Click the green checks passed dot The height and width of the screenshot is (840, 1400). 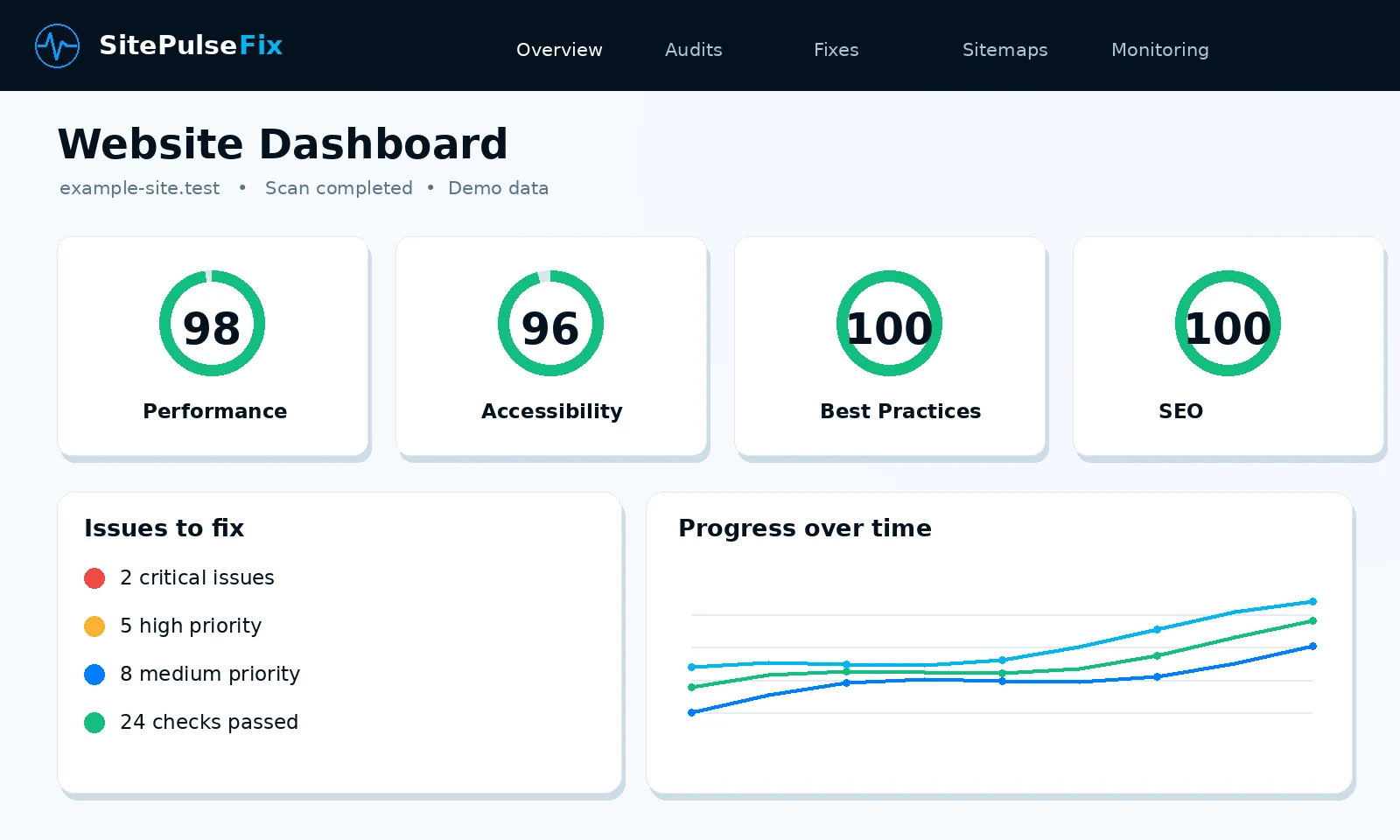pos(94,723)
